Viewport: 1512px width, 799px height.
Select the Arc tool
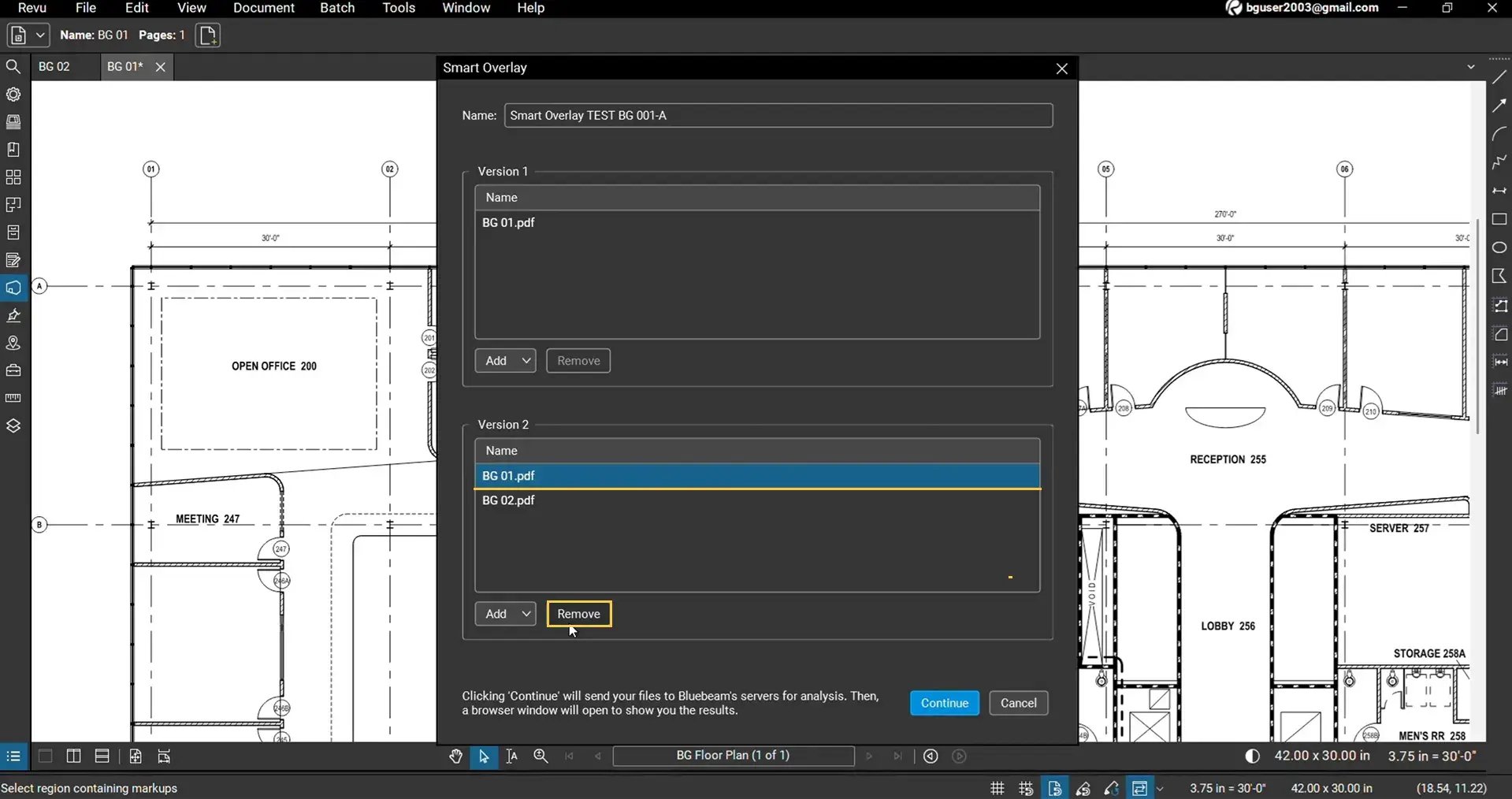point(1499,134)
